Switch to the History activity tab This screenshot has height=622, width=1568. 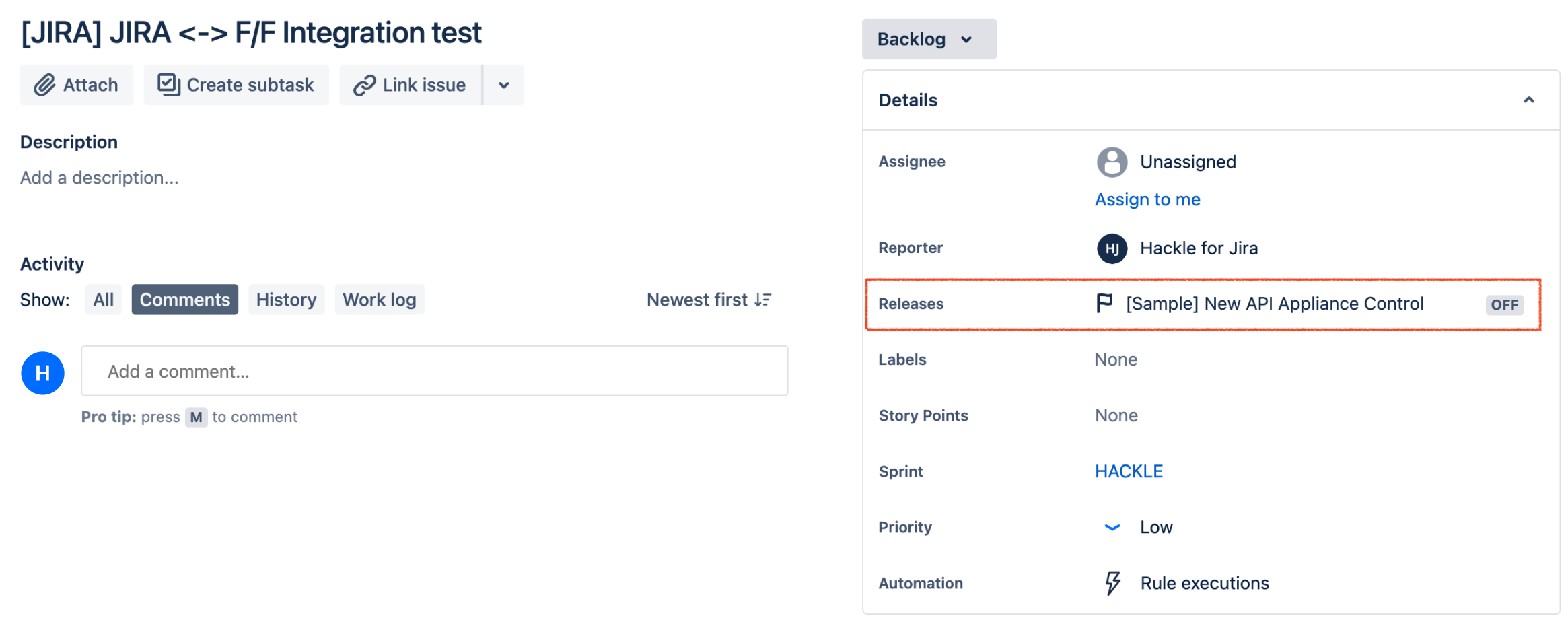point(286,300)
